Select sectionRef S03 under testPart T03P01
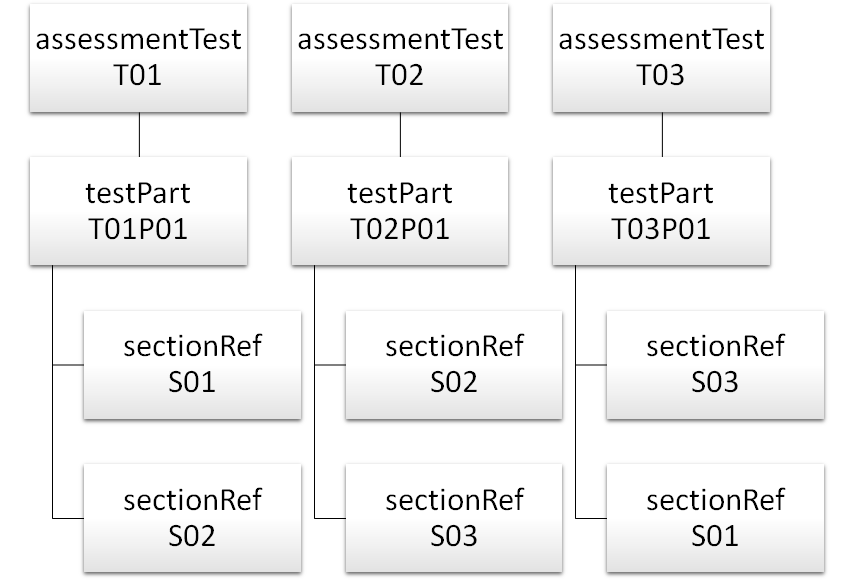 (716, 364)
